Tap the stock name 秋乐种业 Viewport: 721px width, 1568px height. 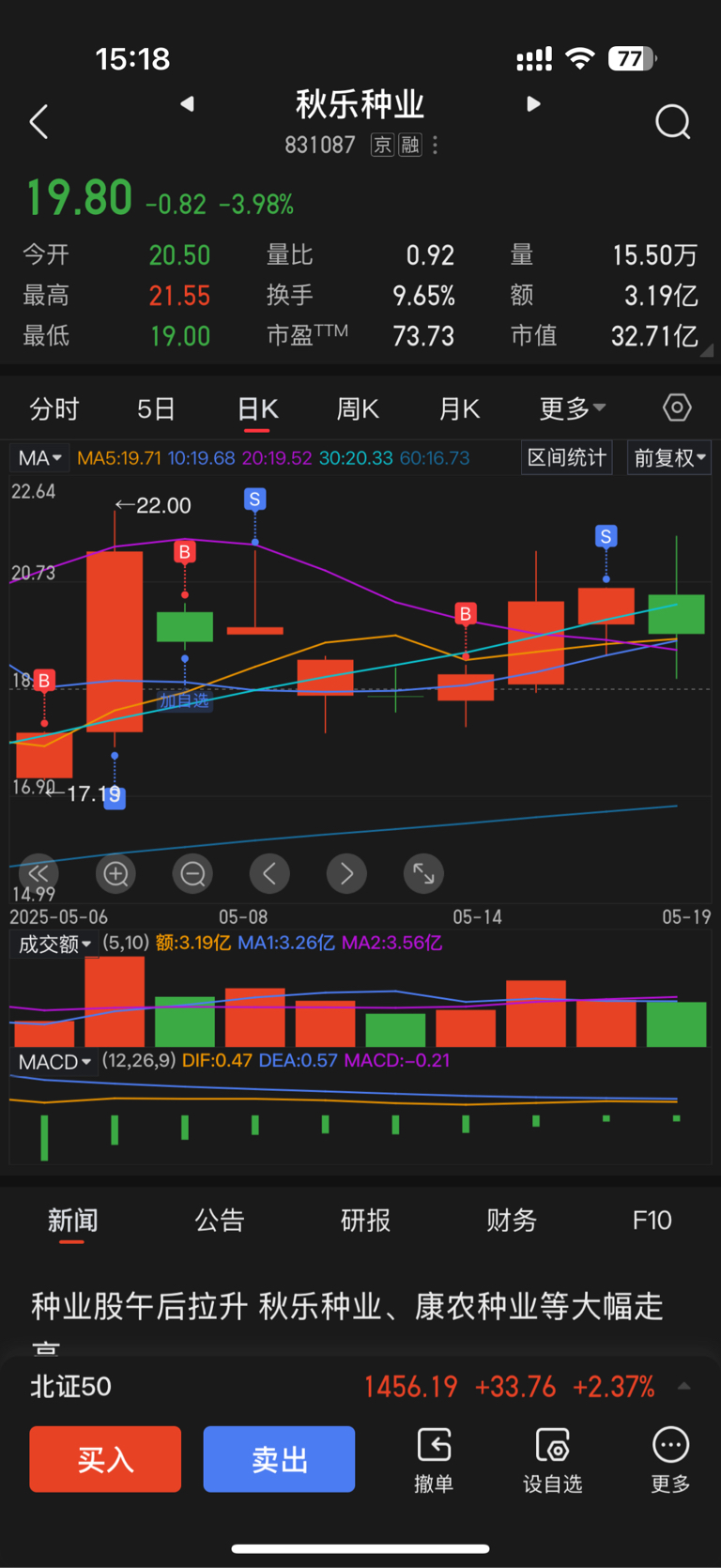click(360, 103)
